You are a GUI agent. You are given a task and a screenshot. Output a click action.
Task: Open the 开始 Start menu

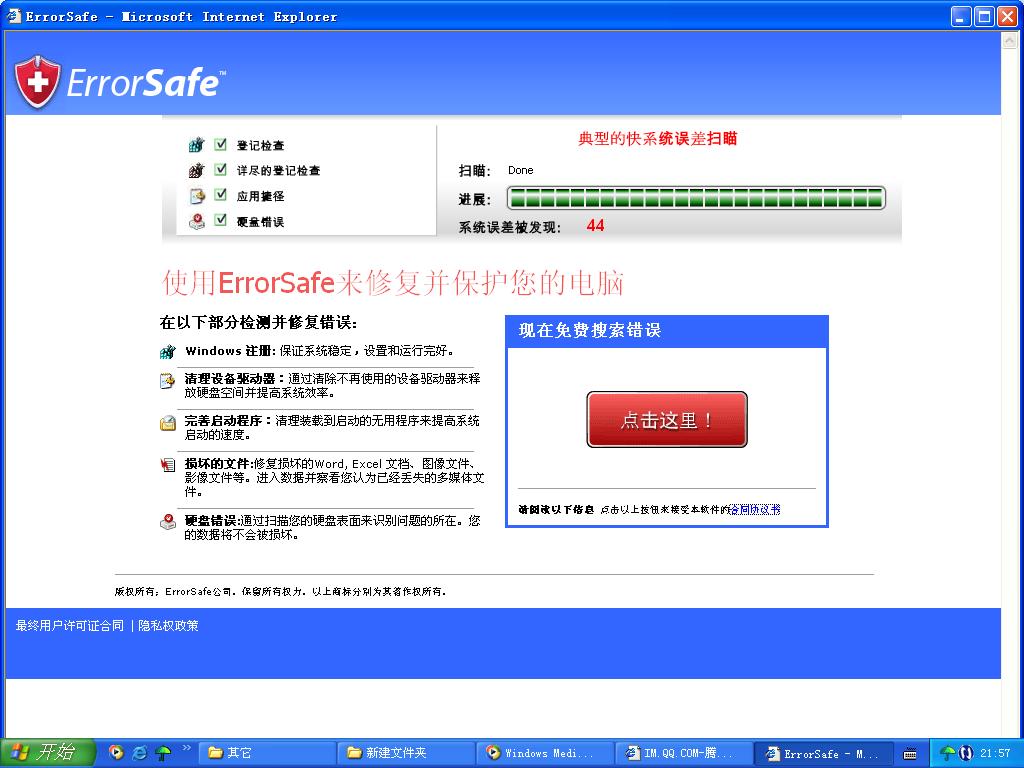[47, 752]
